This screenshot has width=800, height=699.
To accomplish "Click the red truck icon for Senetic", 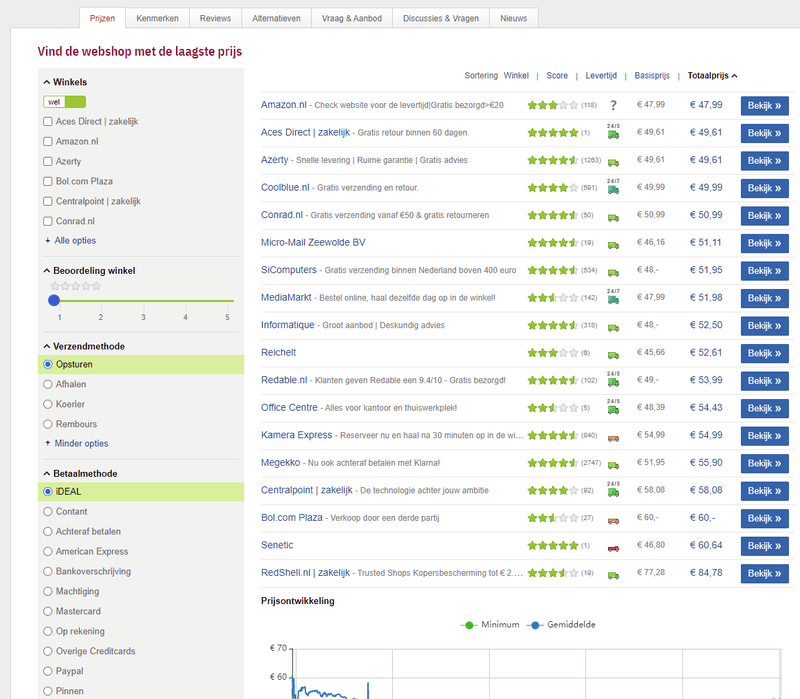I will click(613, 548).
